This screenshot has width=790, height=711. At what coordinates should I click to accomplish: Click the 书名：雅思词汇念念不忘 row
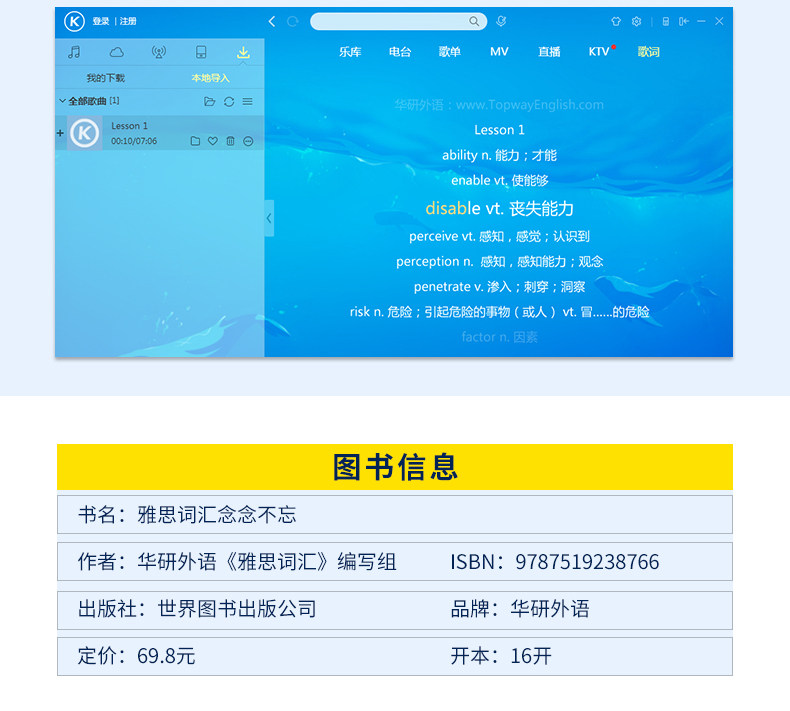395,514
